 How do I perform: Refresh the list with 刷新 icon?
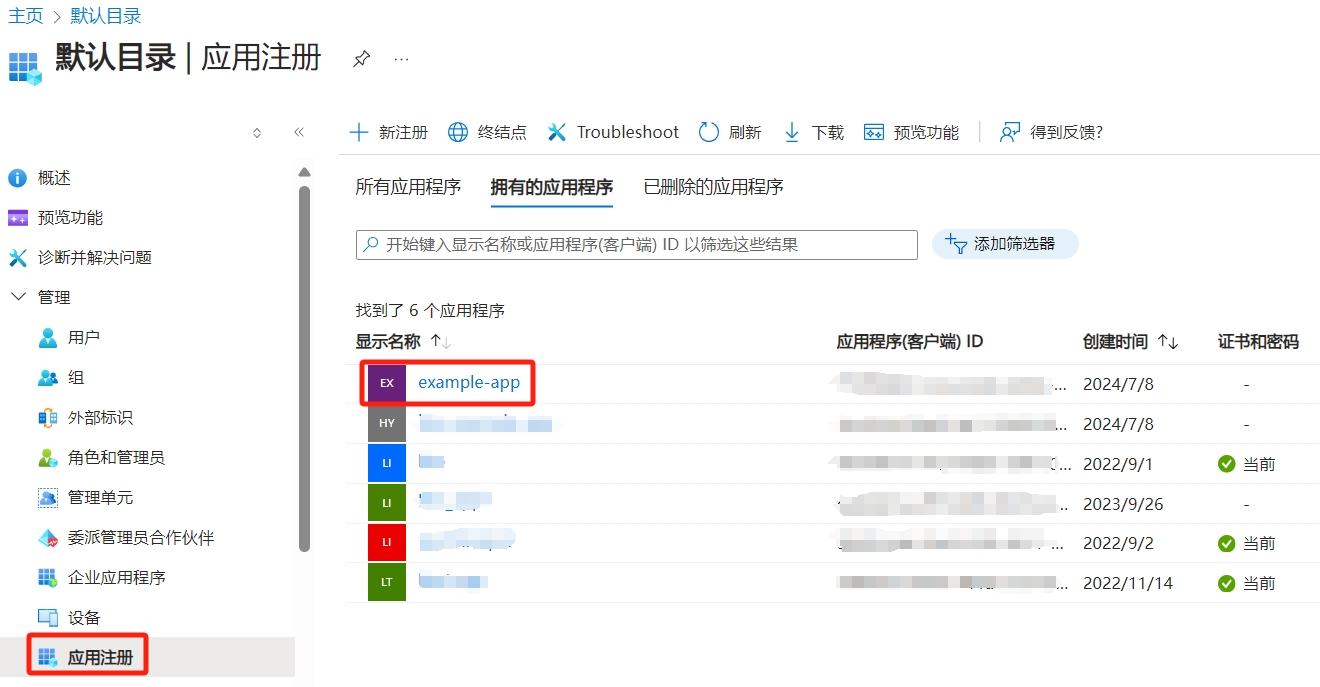click(x=709, y=132)
